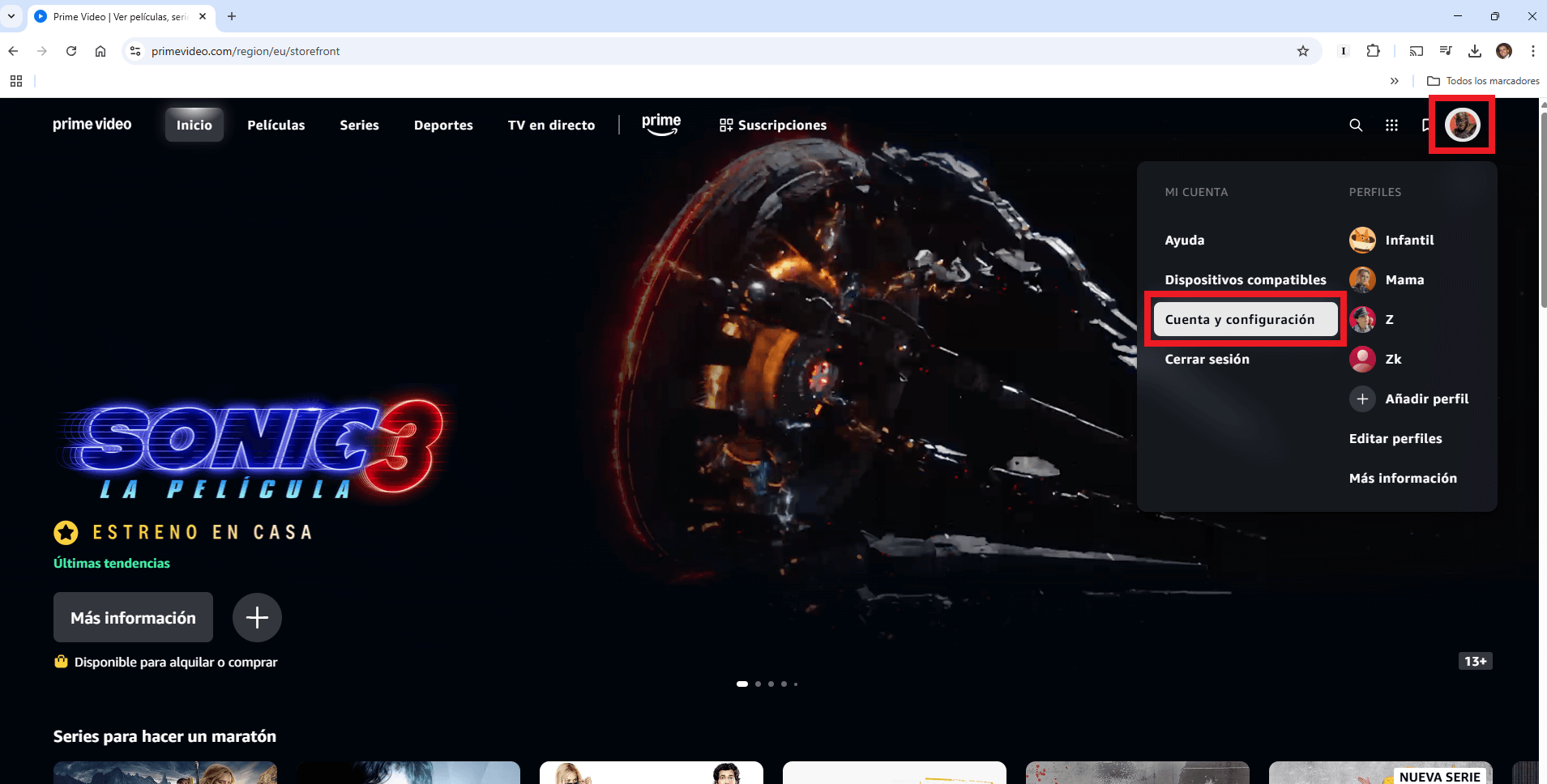
Task: Open the bookmarks apps grid shortcut
Action: (x=16, y=81)
